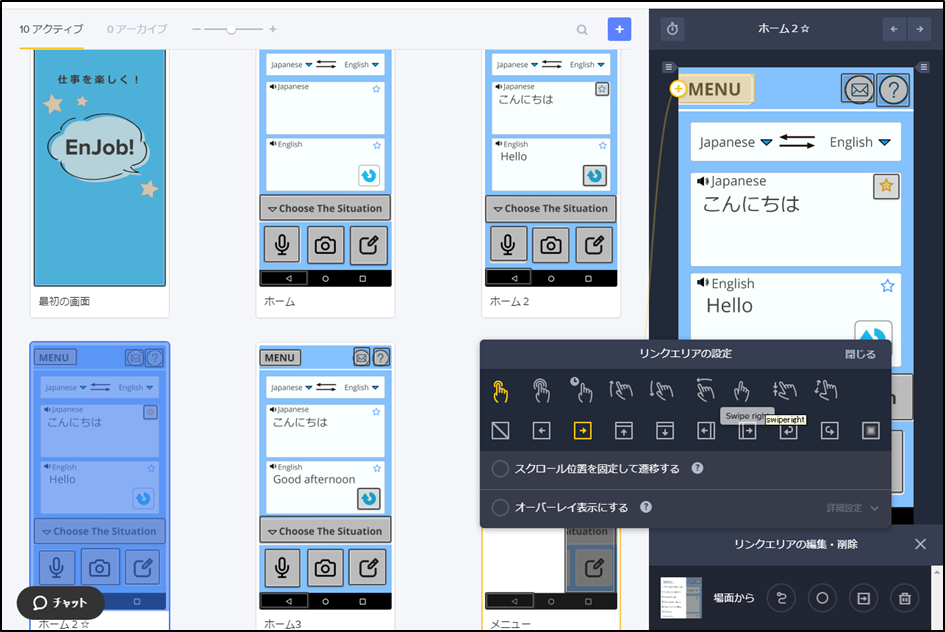Expand 詳細設定 chevron
The height and width of the screenshot is (632, 945).
pyautogui.click(x=874, y=508)
